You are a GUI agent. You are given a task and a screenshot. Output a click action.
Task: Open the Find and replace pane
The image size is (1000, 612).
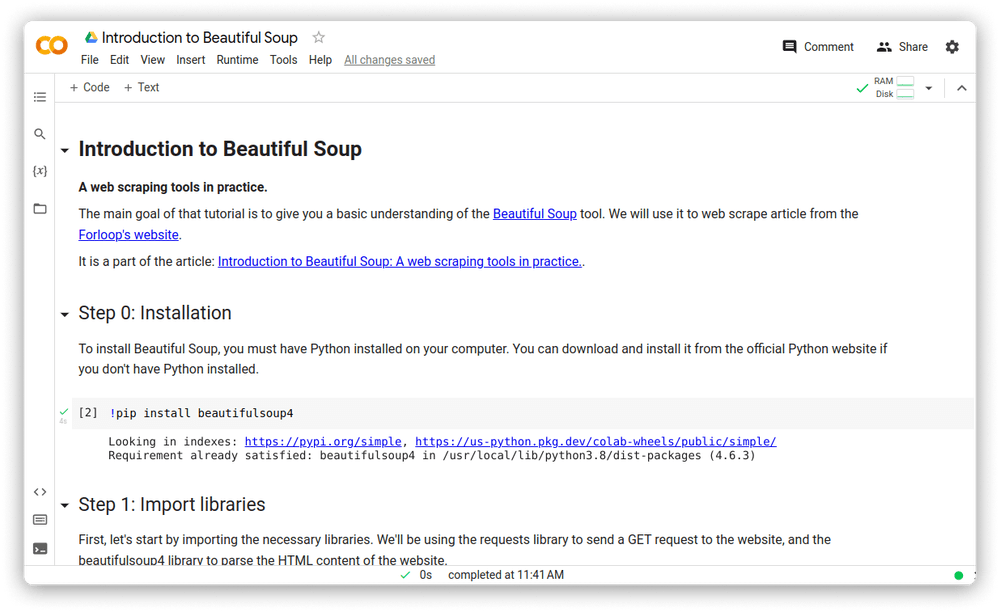(40, 133)
